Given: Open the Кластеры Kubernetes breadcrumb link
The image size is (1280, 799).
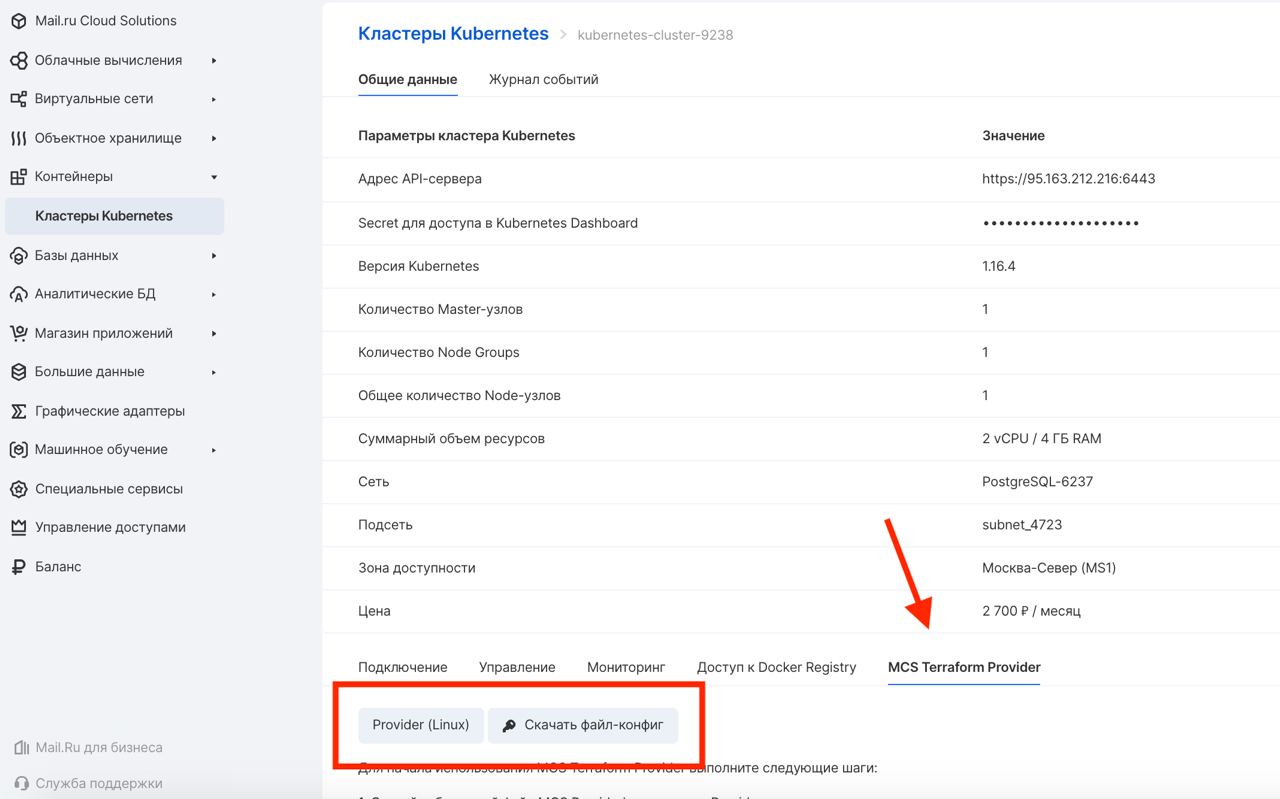Looking at the screenshot, I should [453, 33].
